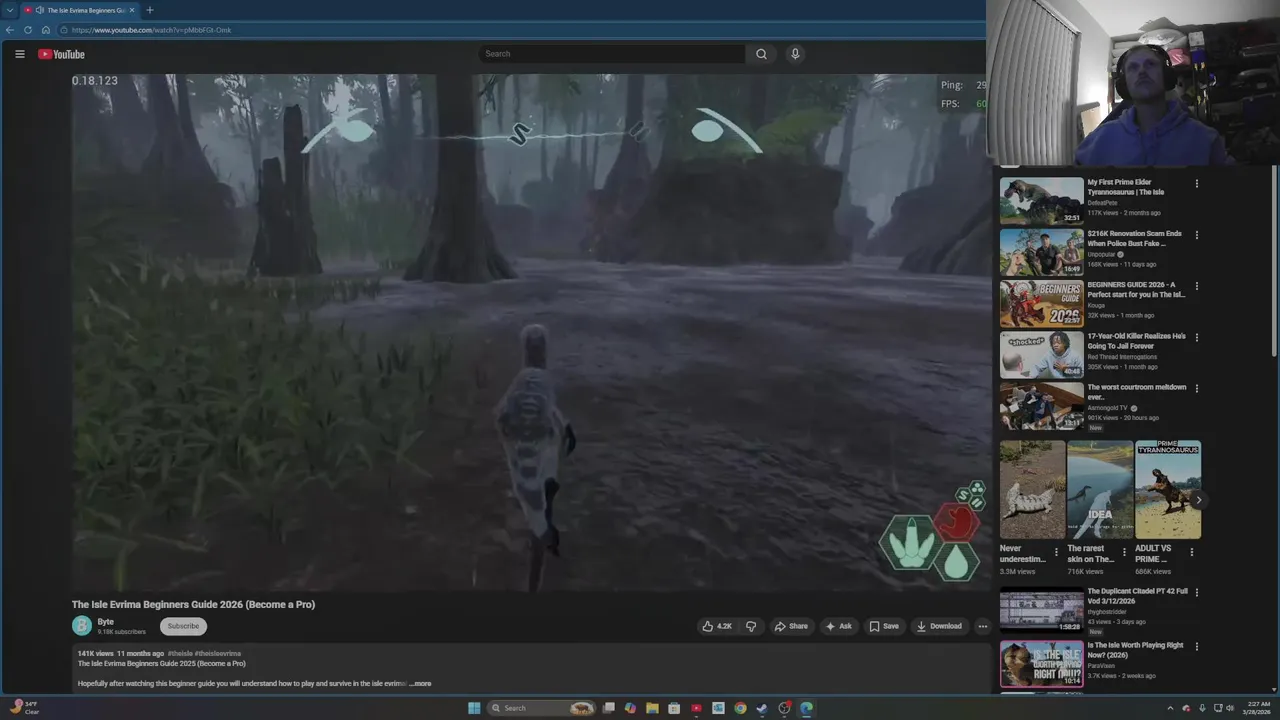Open the weather widget showing 34°F
Image resolution: width=1280 pixels, height=720 pixels.
[24, 708]
